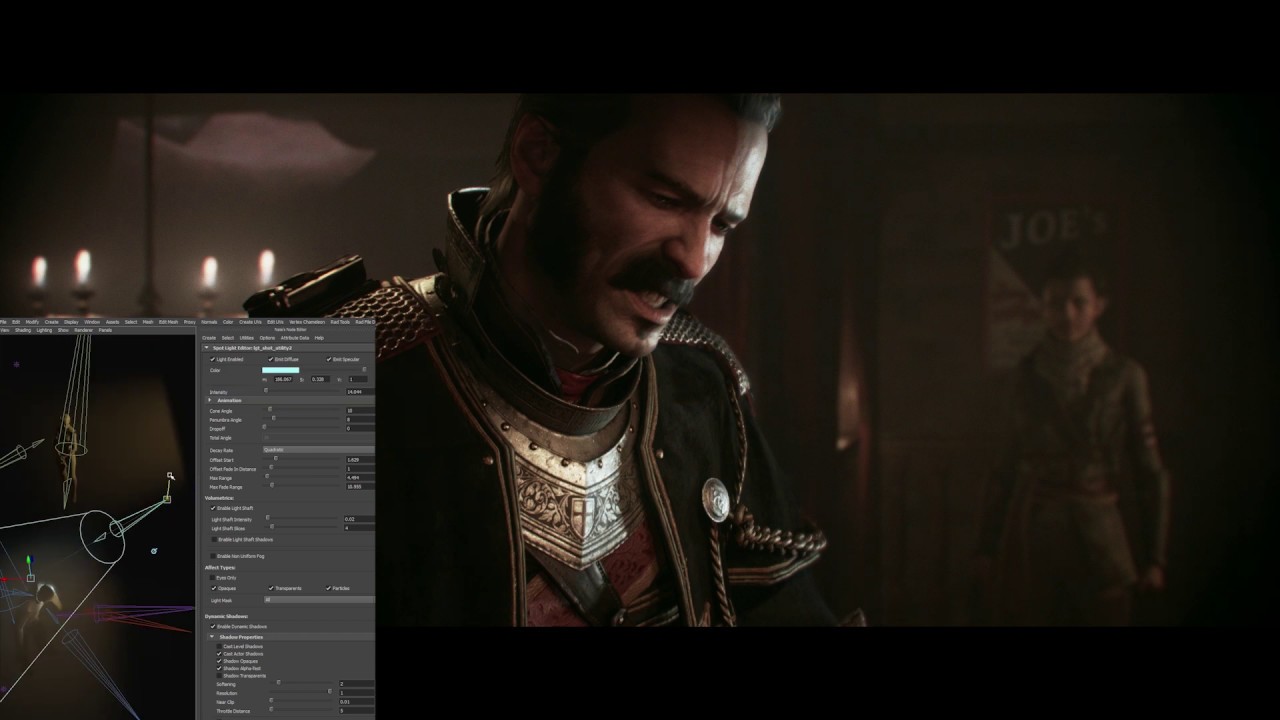This screenshot has height=720, width=1280.
Task: Uncheck Cast Actor Shadows
Action: coord(219,653)
